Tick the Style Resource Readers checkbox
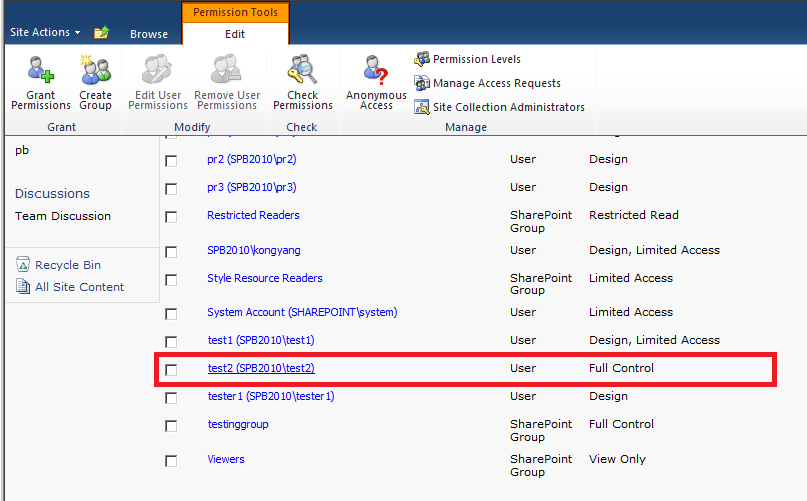This screenshot has width=807, height=501. point(171,280)
